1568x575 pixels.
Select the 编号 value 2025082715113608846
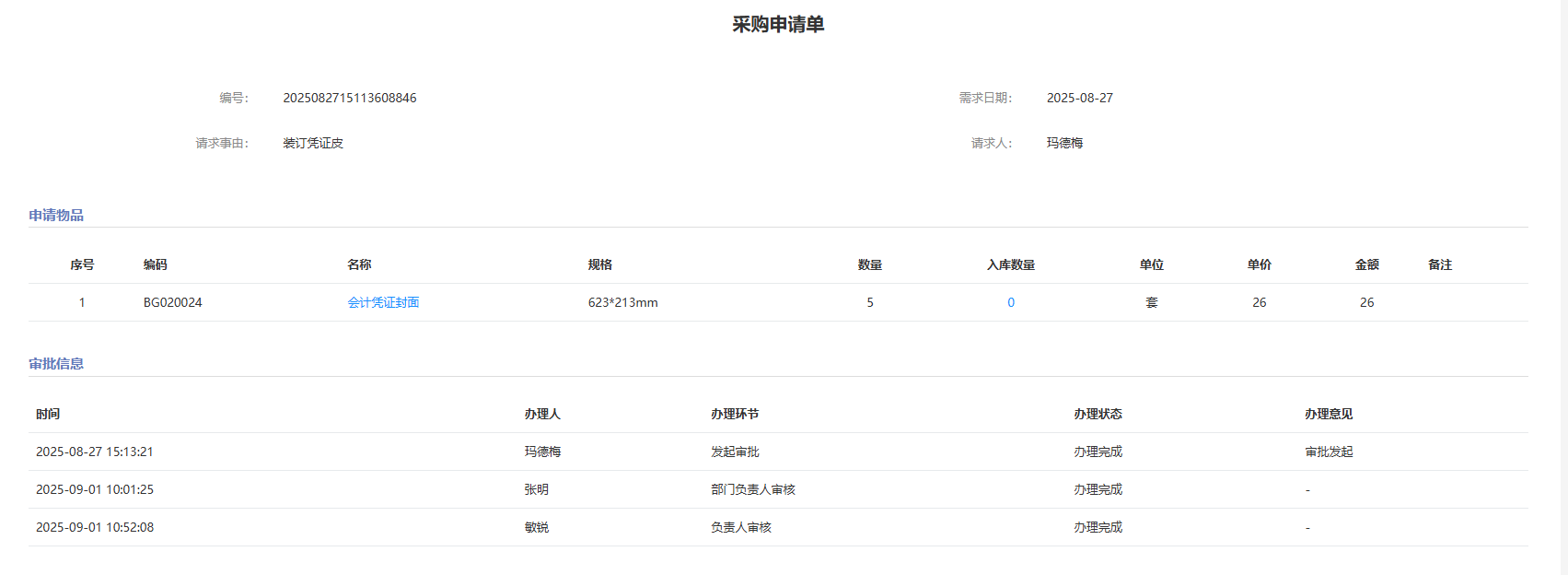(x=349, y=98)
